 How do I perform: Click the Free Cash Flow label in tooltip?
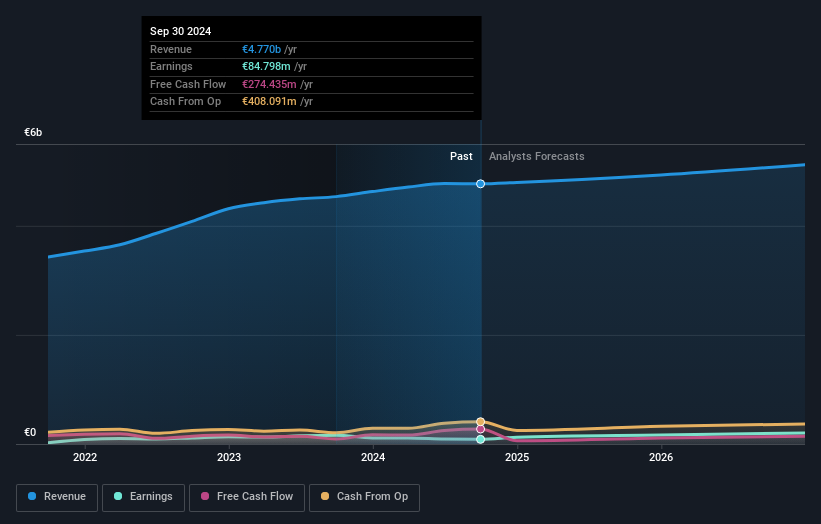tap(188, 84)
